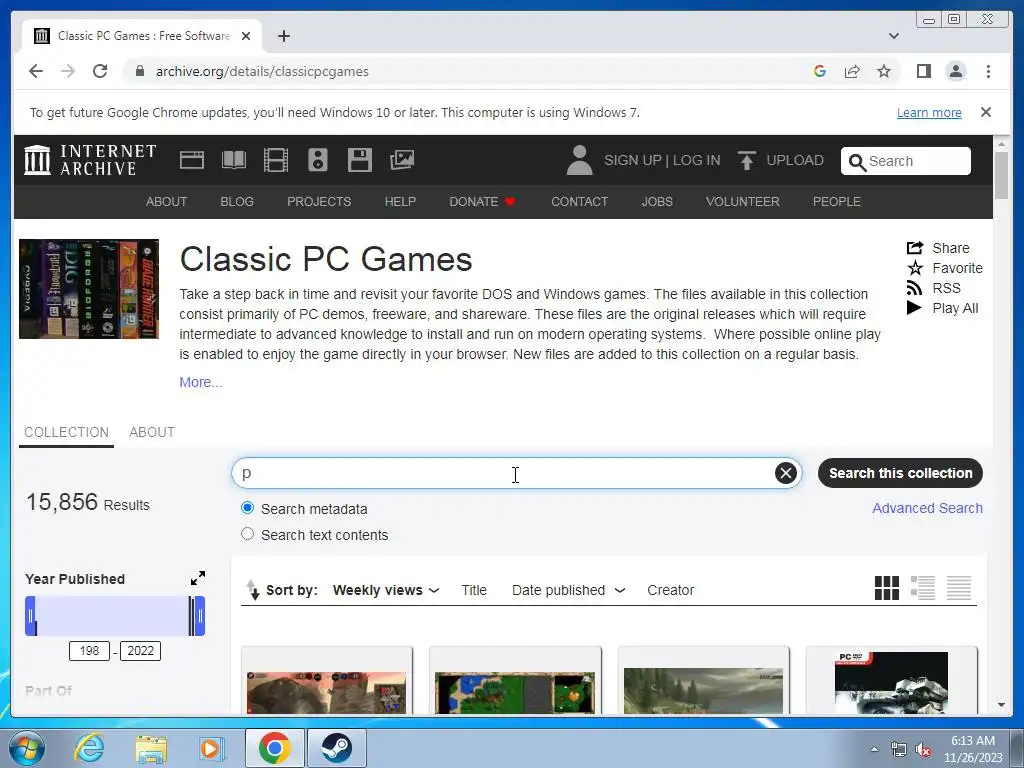Expand the Year Published histogram
The image size is (1024, 768).
tap(197, 578)
